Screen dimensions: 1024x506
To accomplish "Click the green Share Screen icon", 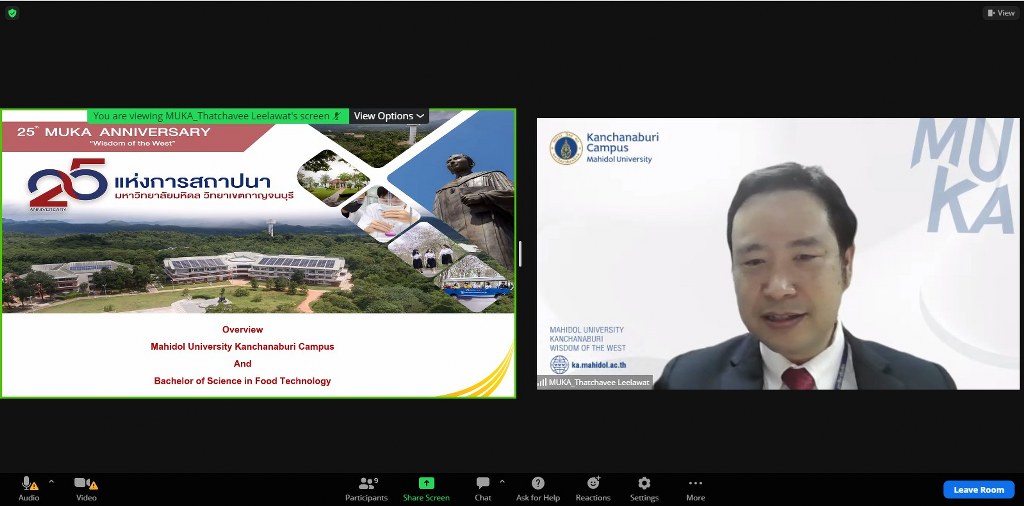I will point(426,484).
